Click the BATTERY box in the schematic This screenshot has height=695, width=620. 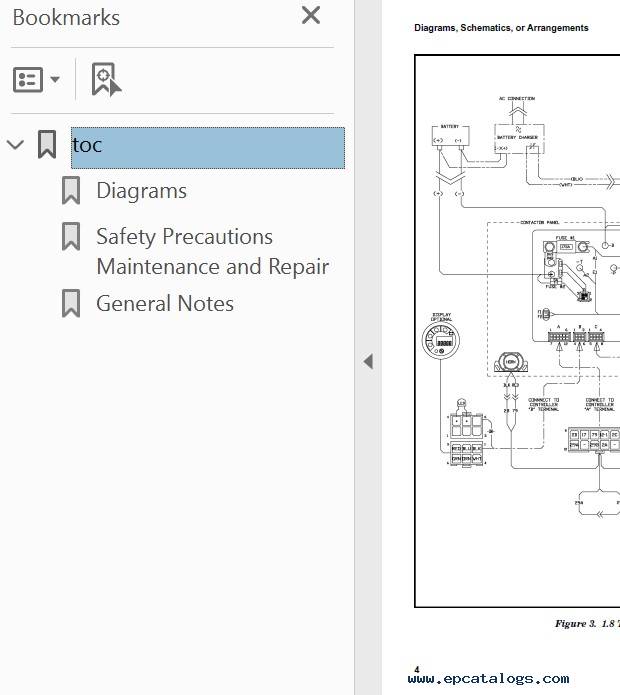[450, 135]
